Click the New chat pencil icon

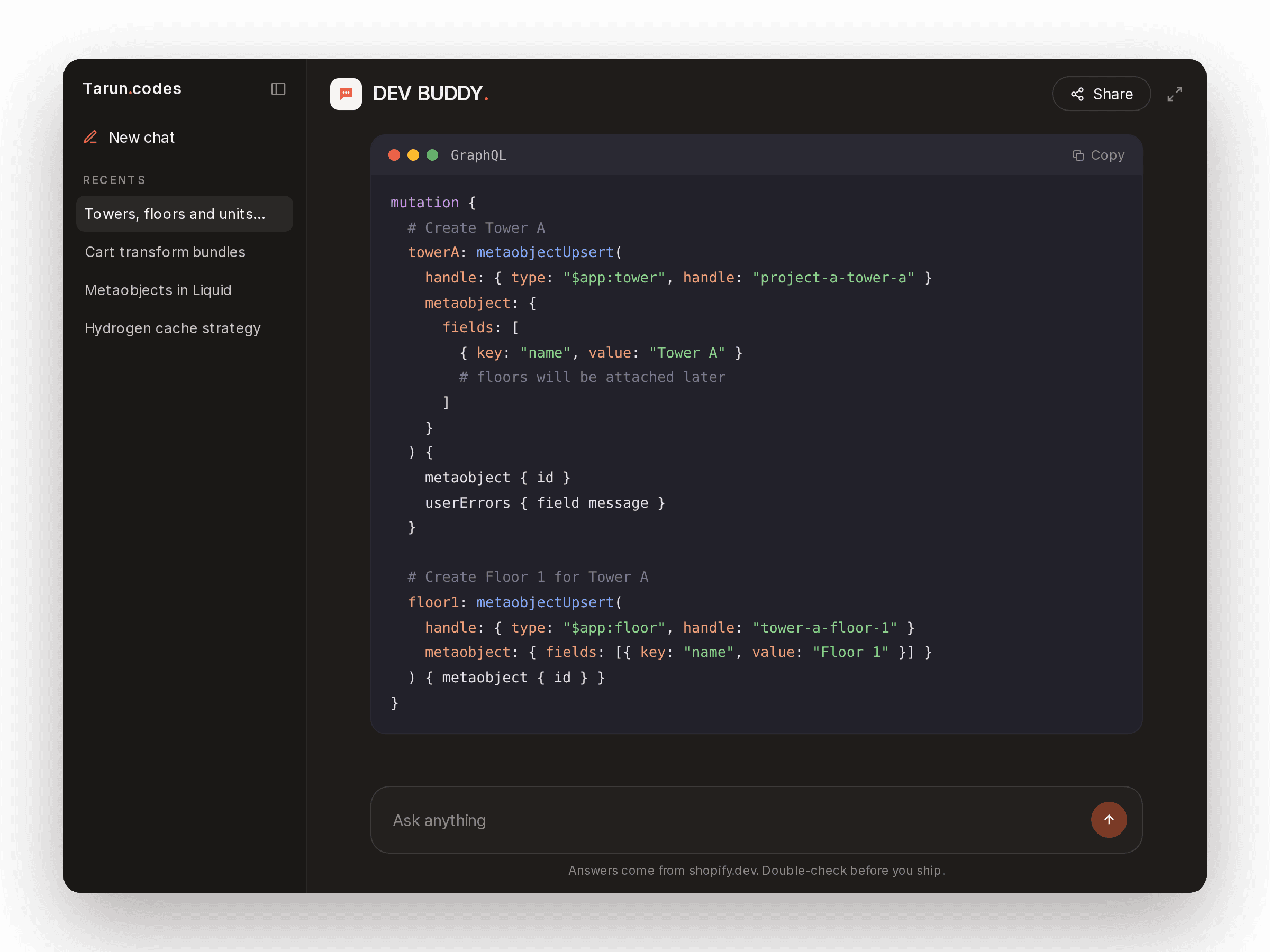tap(90, 137)
